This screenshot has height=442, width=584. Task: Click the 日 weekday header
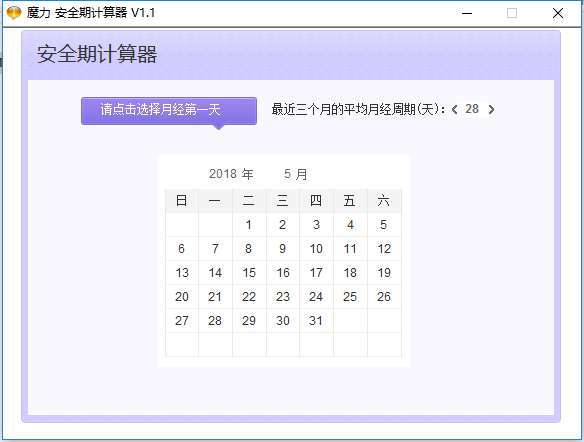point(181,201)
